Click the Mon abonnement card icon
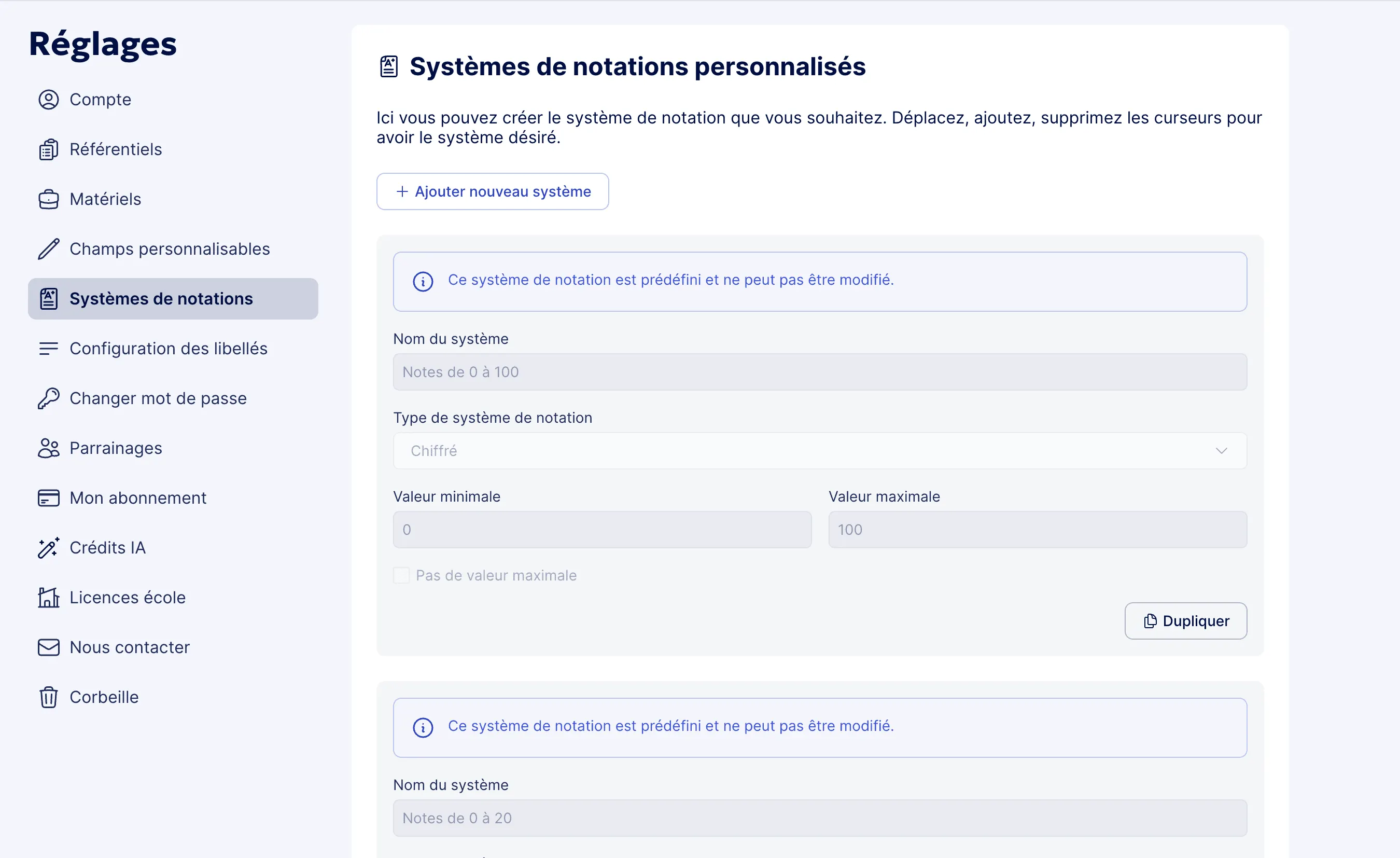Image resolution: width=1400 pixels, height=858 pixels. tap(48, 498)
